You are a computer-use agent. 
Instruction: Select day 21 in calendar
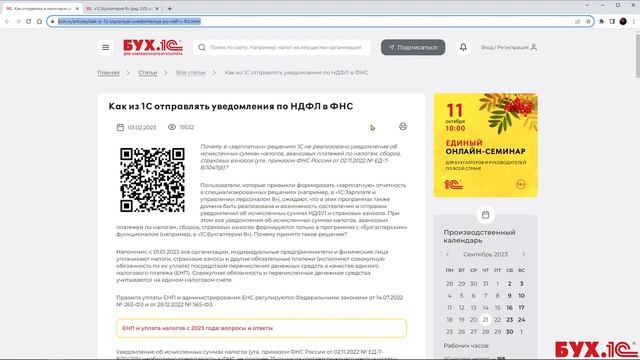click(485, 320)
